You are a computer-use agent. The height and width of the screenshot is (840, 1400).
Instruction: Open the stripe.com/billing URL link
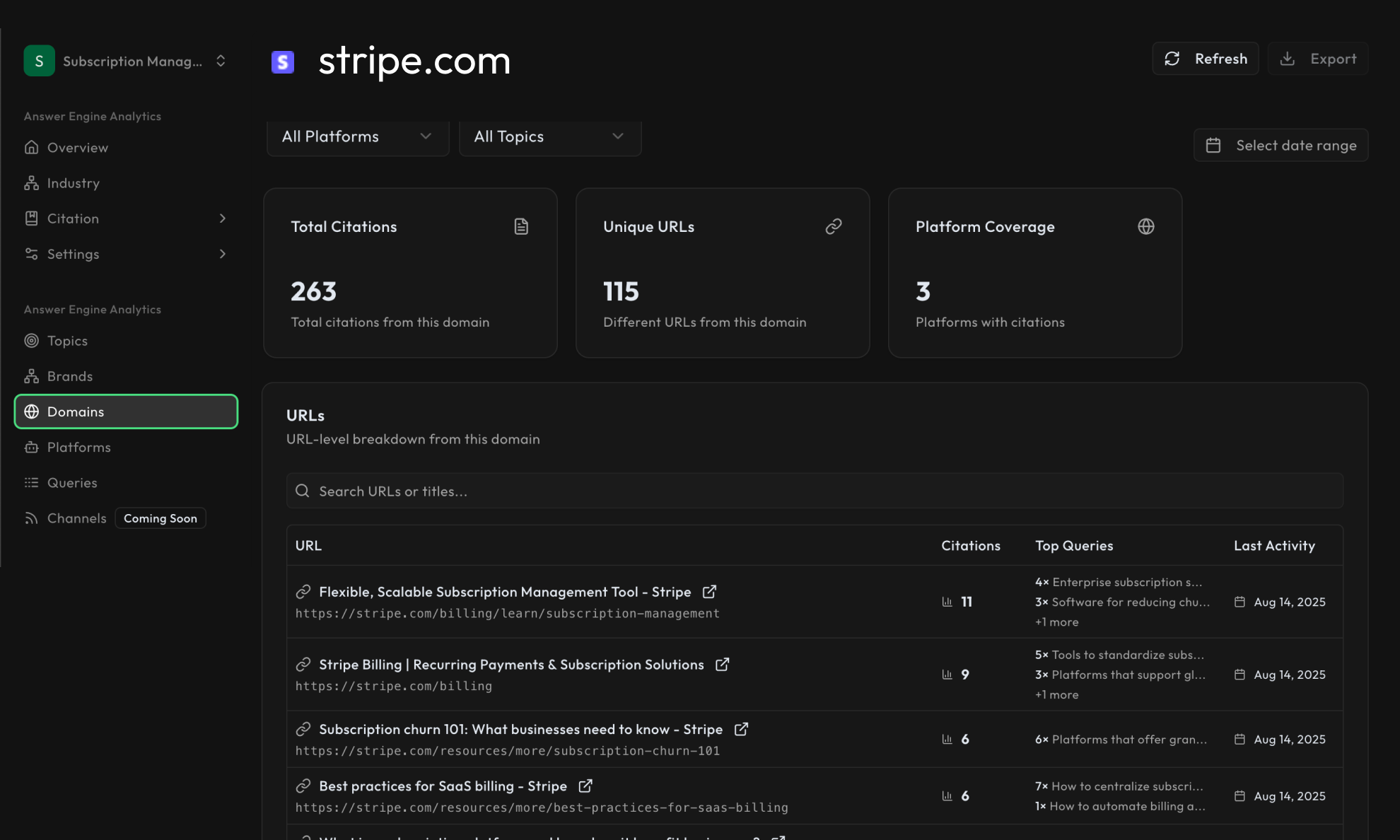(393, 686)
